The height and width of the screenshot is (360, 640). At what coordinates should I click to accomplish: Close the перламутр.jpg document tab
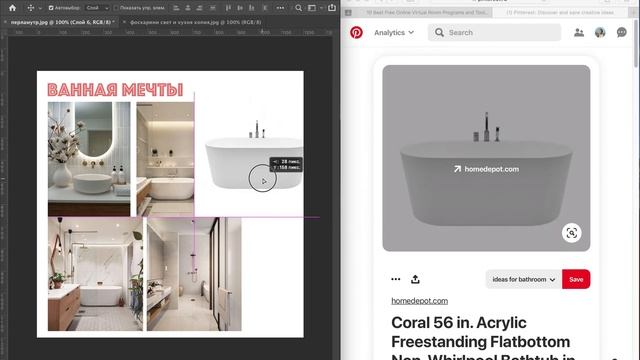(5, 22)
